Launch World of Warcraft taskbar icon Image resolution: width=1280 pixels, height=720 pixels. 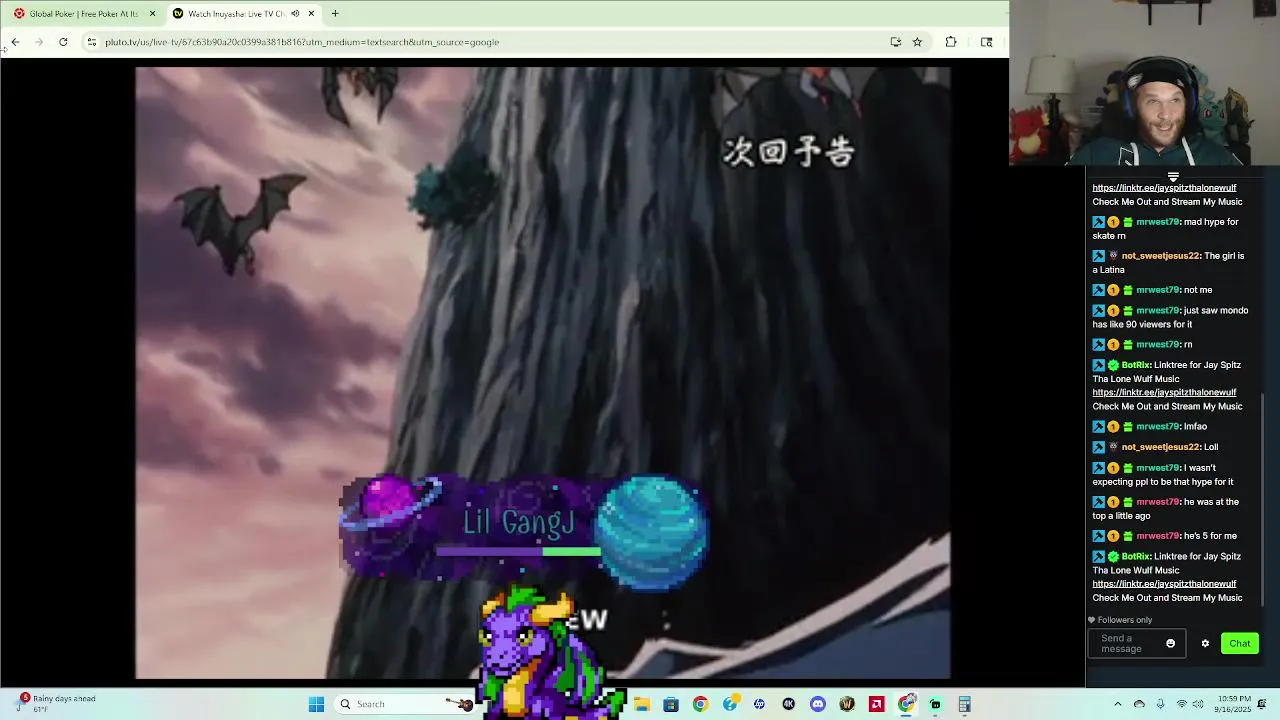847,704
